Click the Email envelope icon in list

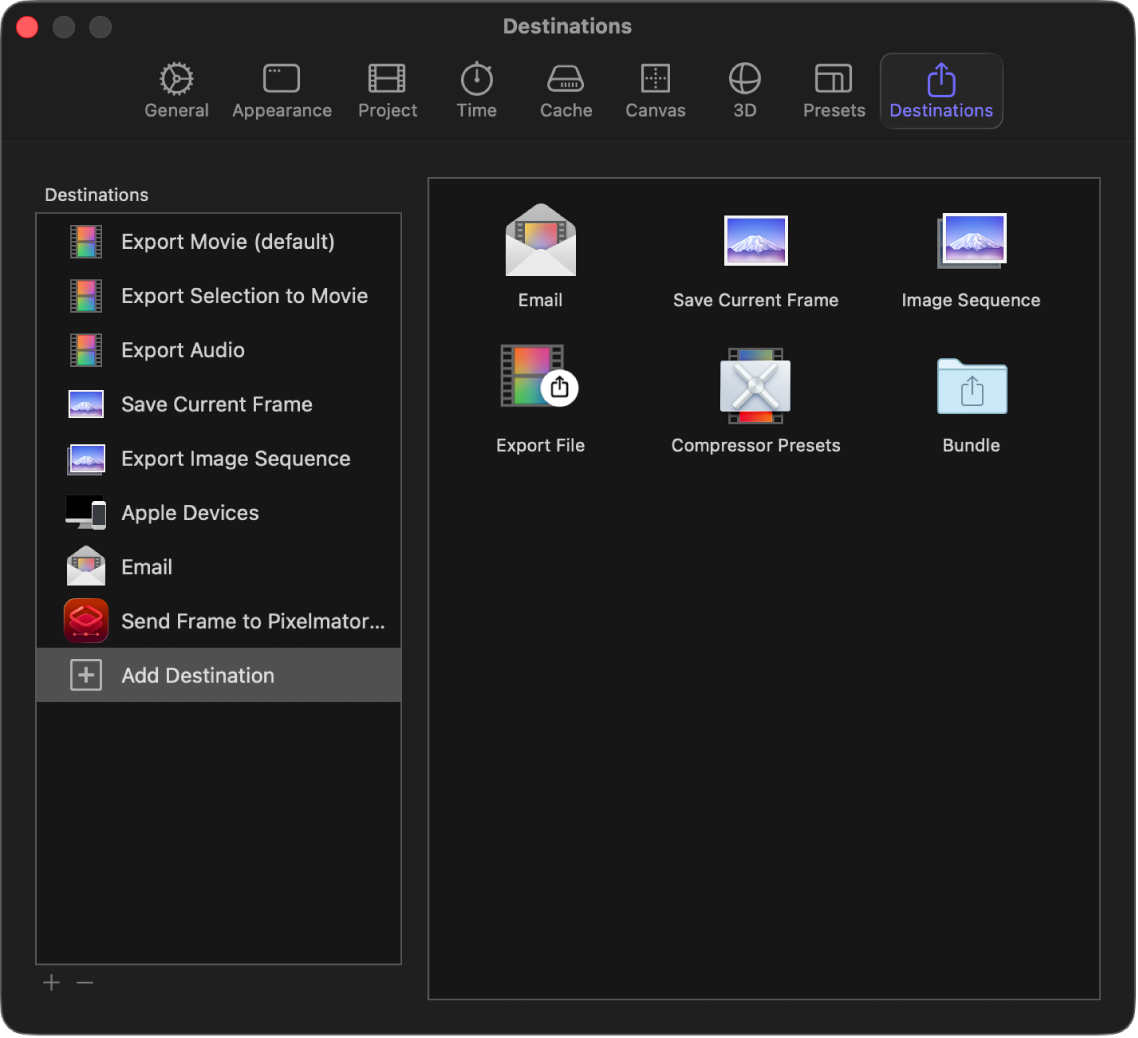[86, 566]
